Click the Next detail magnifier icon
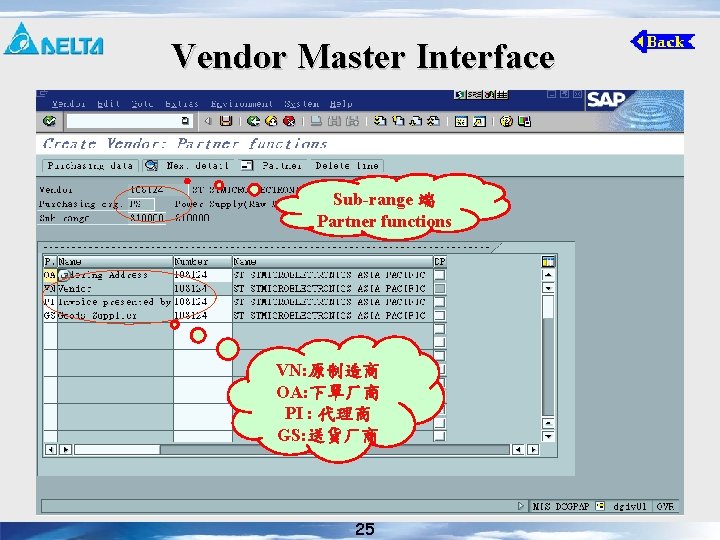The height and width of the screenshot is (540, 720). (x=151, y=165)
